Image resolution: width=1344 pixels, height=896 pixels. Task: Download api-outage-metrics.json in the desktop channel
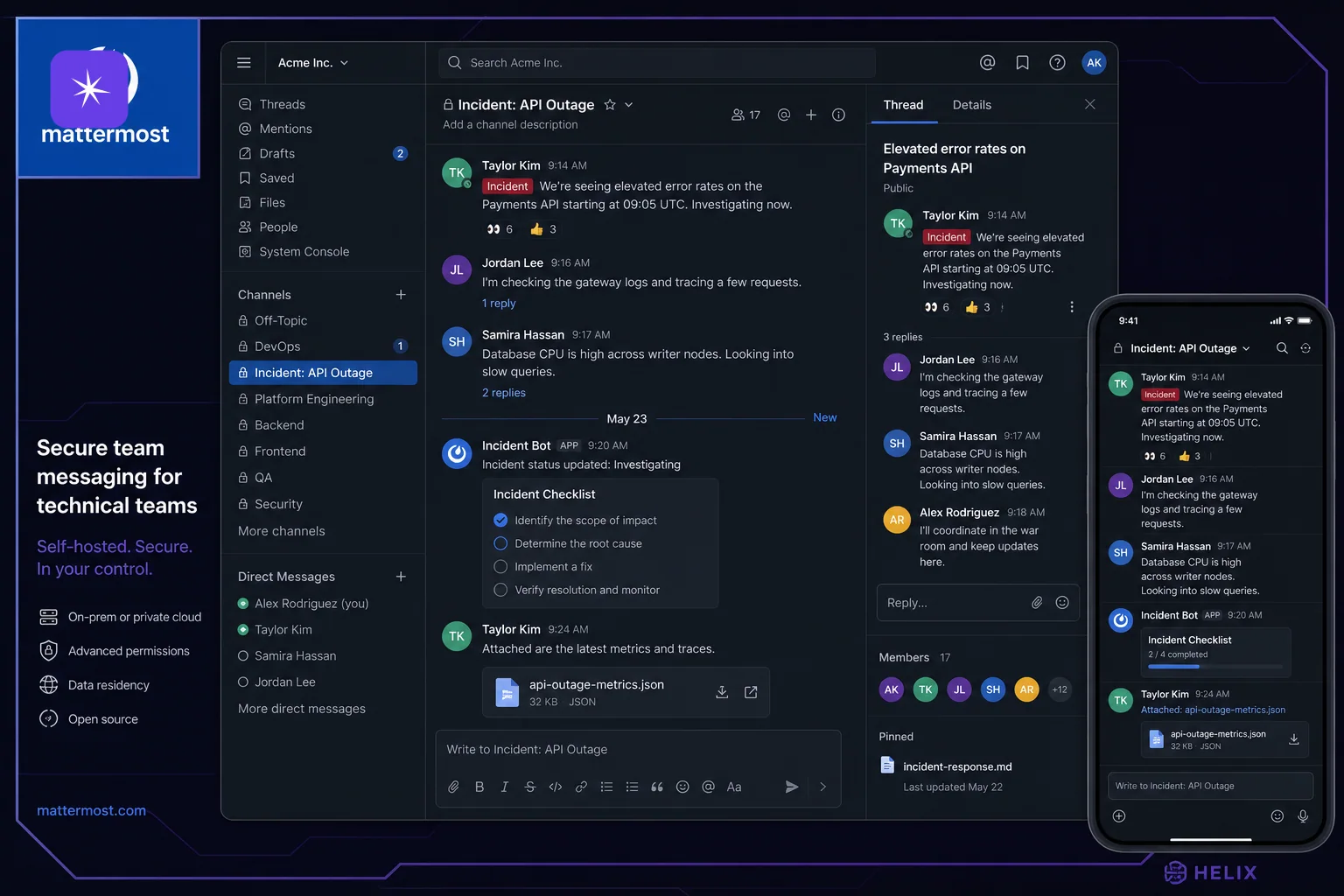click(722, 692)
